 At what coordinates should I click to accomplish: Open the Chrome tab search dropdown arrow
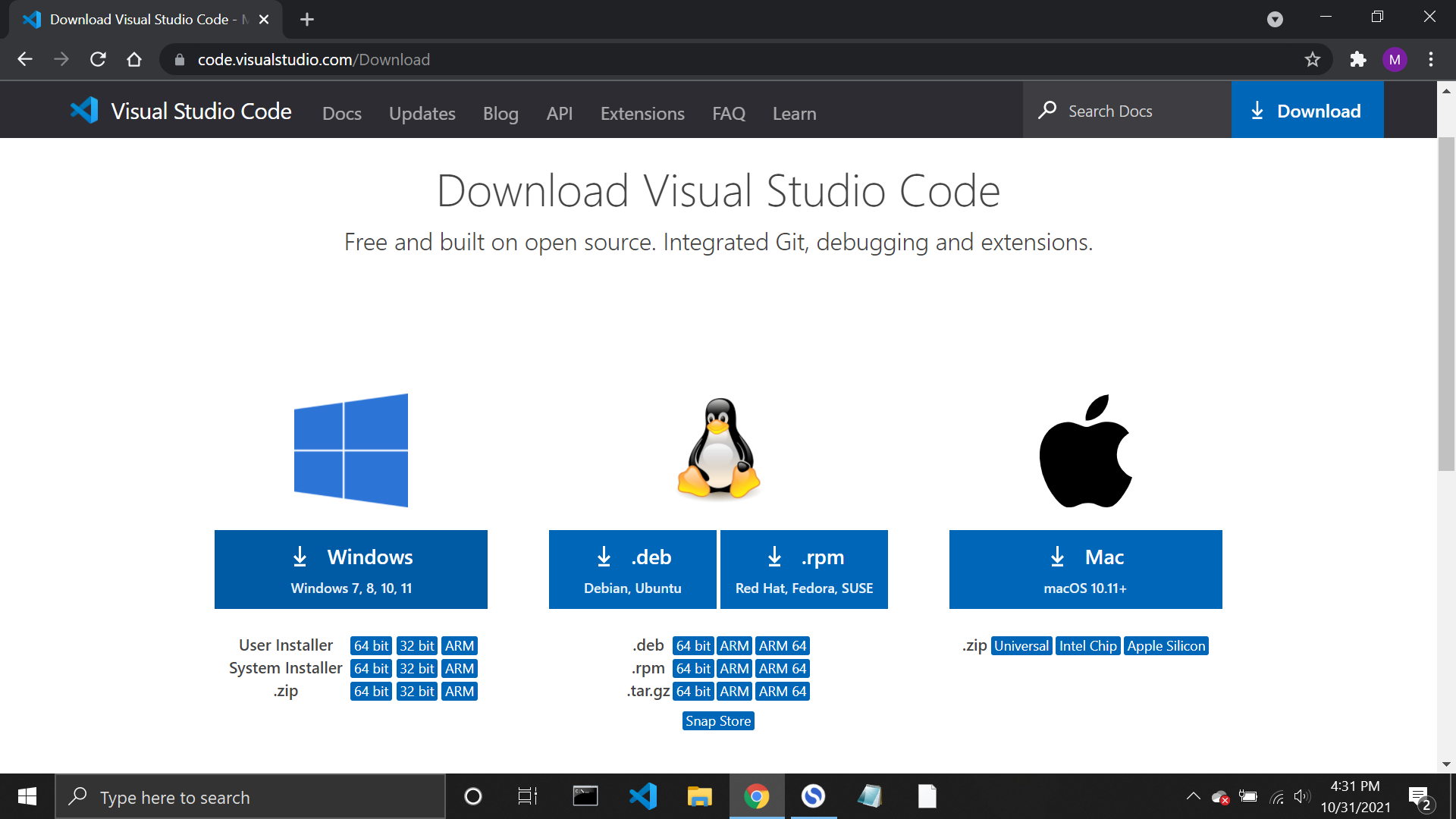click(x=1276, y=20)
